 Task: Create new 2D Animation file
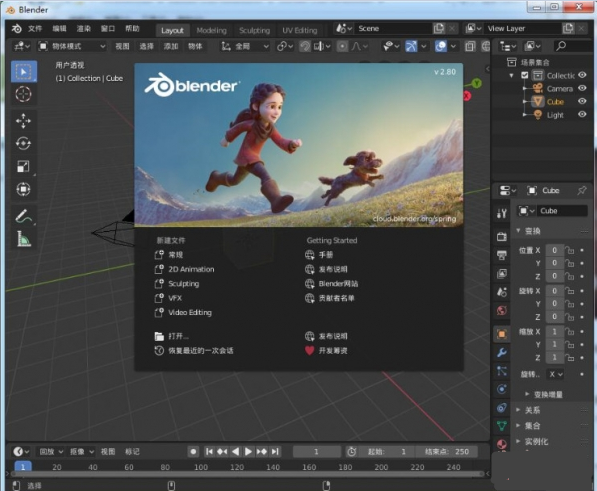pos(184,269)
